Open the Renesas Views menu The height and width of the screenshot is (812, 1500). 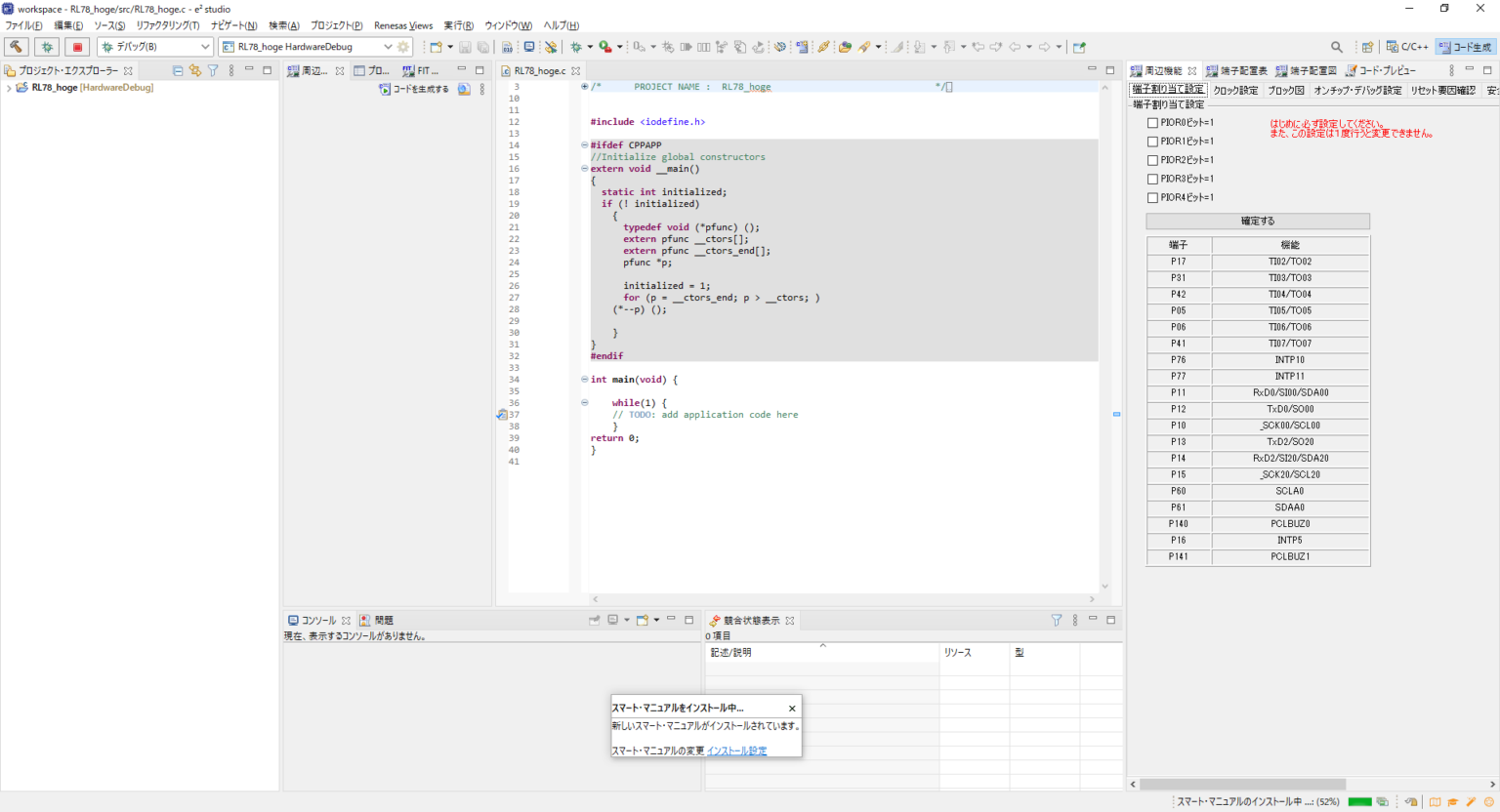click(x=402, y=25)
